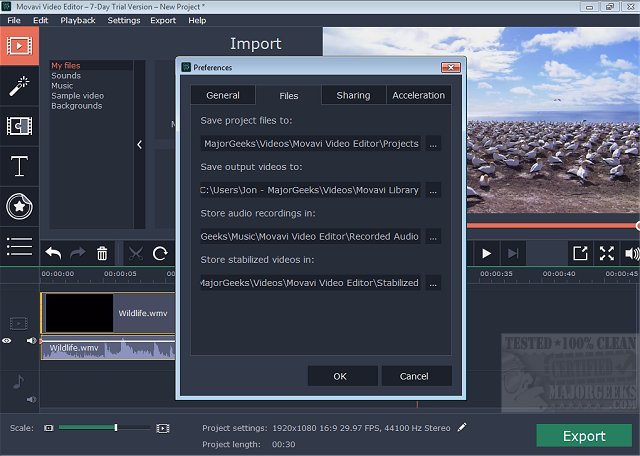Open the Playback menu
The height and width of the screenshot is (456, 640).
pos(78,20)
